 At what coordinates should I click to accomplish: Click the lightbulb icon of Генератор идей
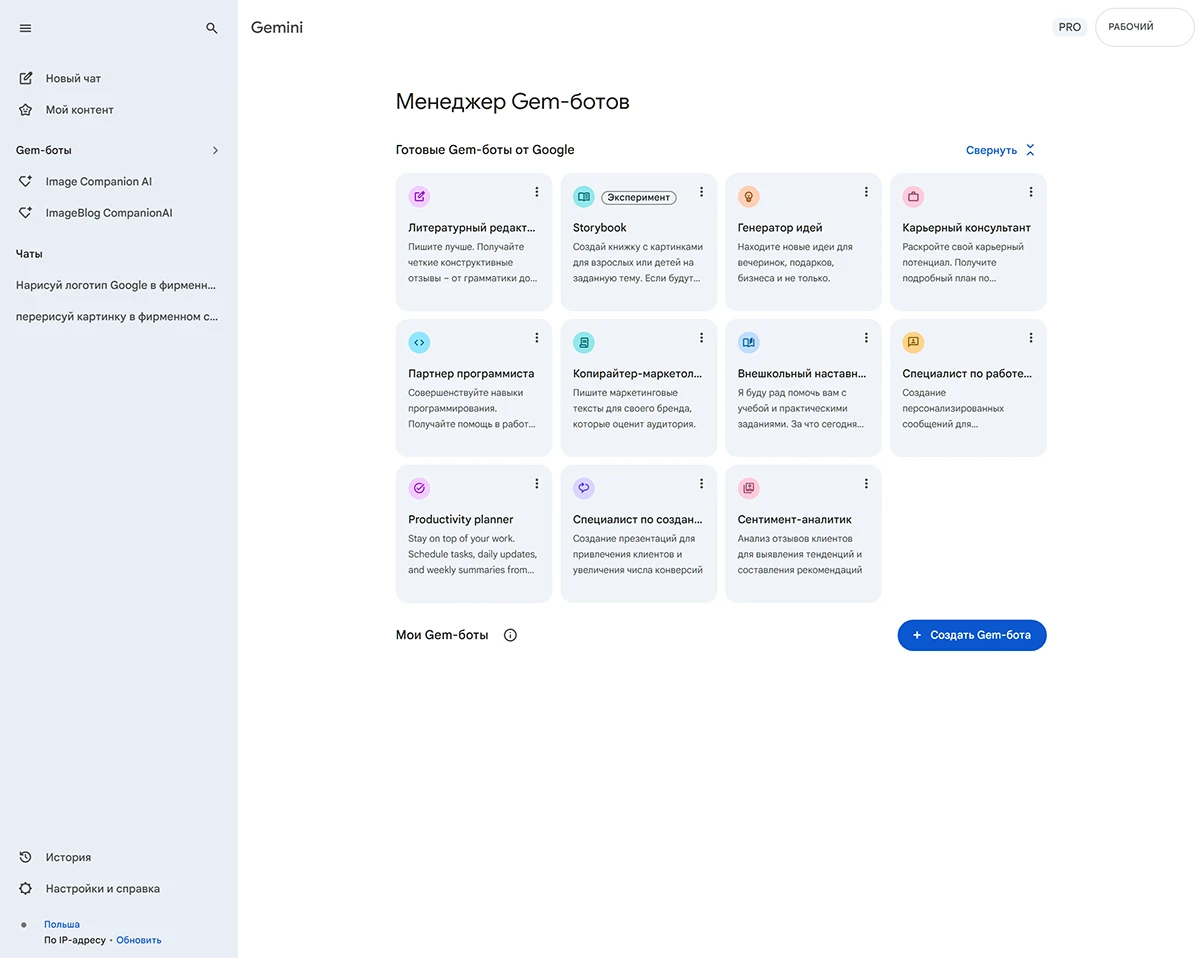(748, 197)
